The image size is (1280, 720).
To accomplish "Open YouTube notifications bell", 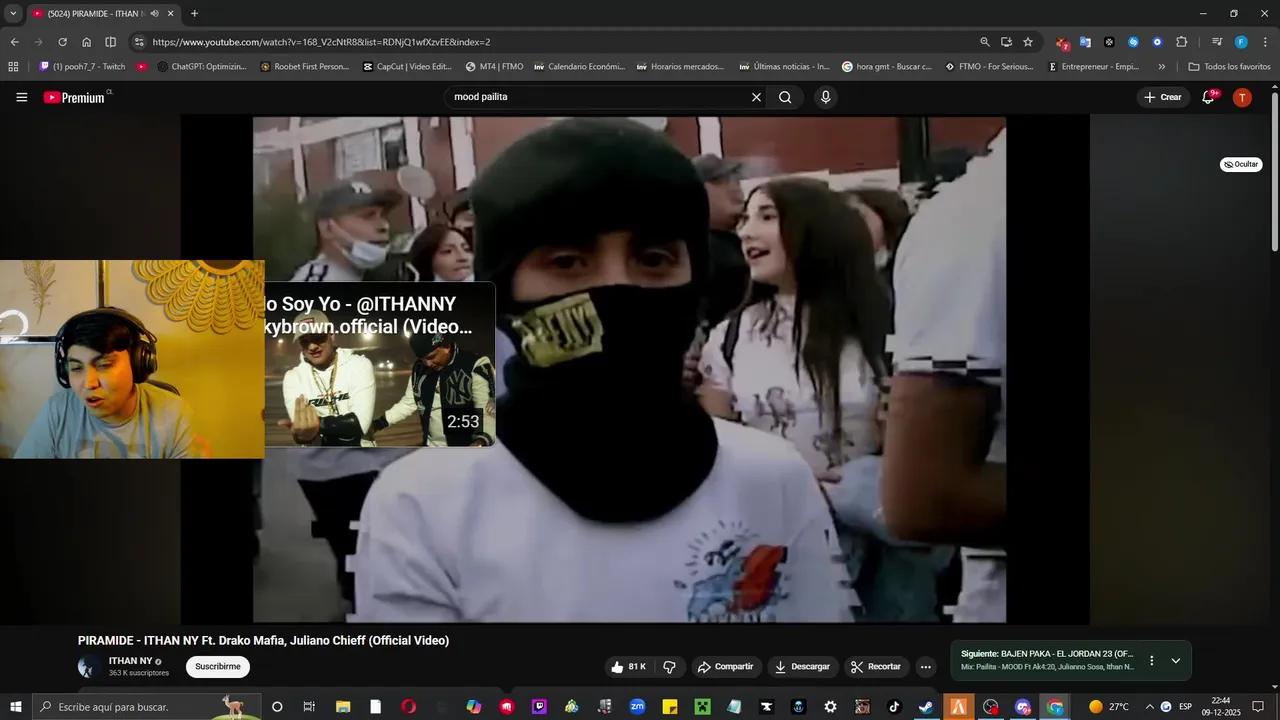I will pyautogui.click(x=1208, y=97).
